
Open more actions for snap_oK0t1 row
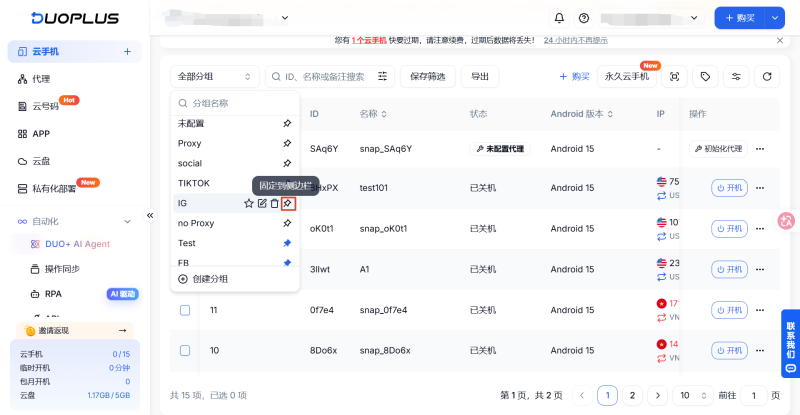760,229
